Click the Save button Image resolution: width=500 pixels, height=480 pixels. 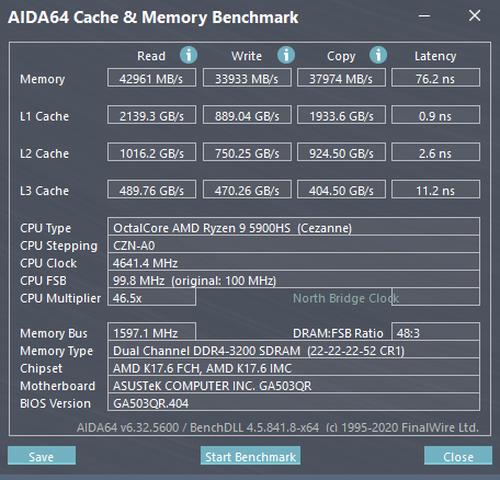click(42, 456)
